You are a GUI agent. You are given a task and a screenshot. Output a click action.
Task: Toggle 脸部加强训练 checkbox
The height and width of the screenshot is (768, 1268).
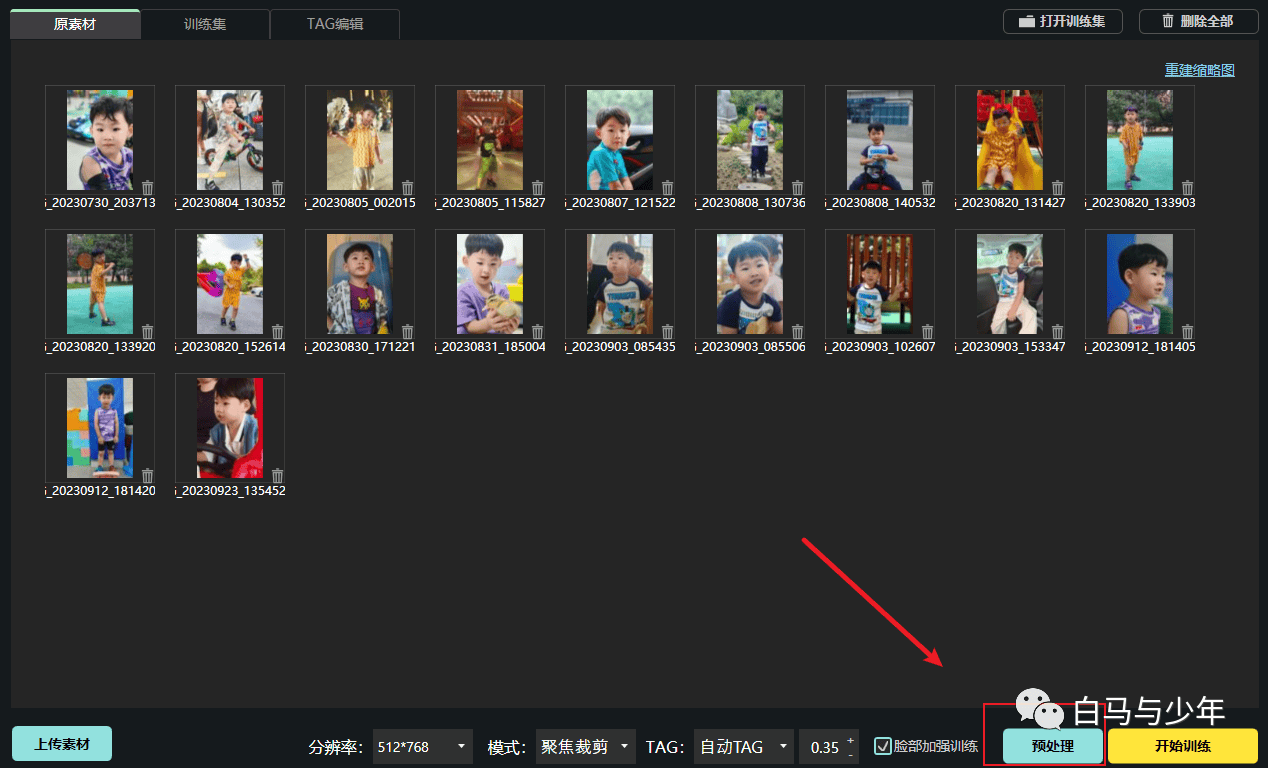tap(882, 746)
